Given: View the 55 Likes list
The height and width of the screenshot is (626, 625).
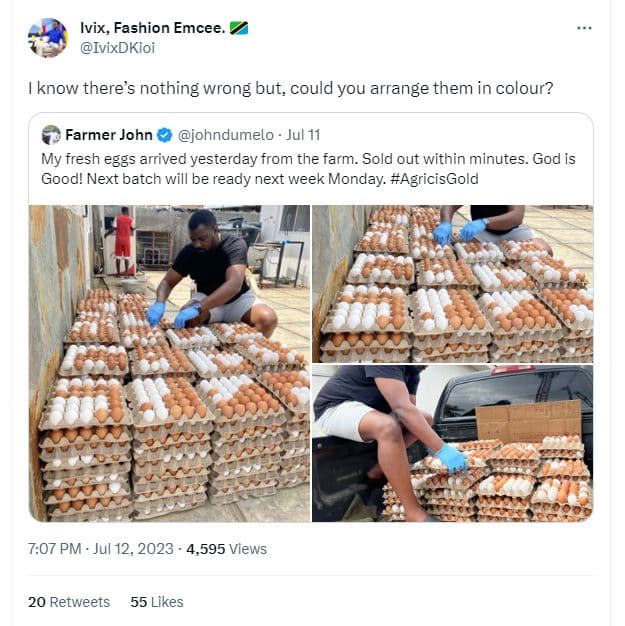Looking at the screenshot, I should point(157,601).
